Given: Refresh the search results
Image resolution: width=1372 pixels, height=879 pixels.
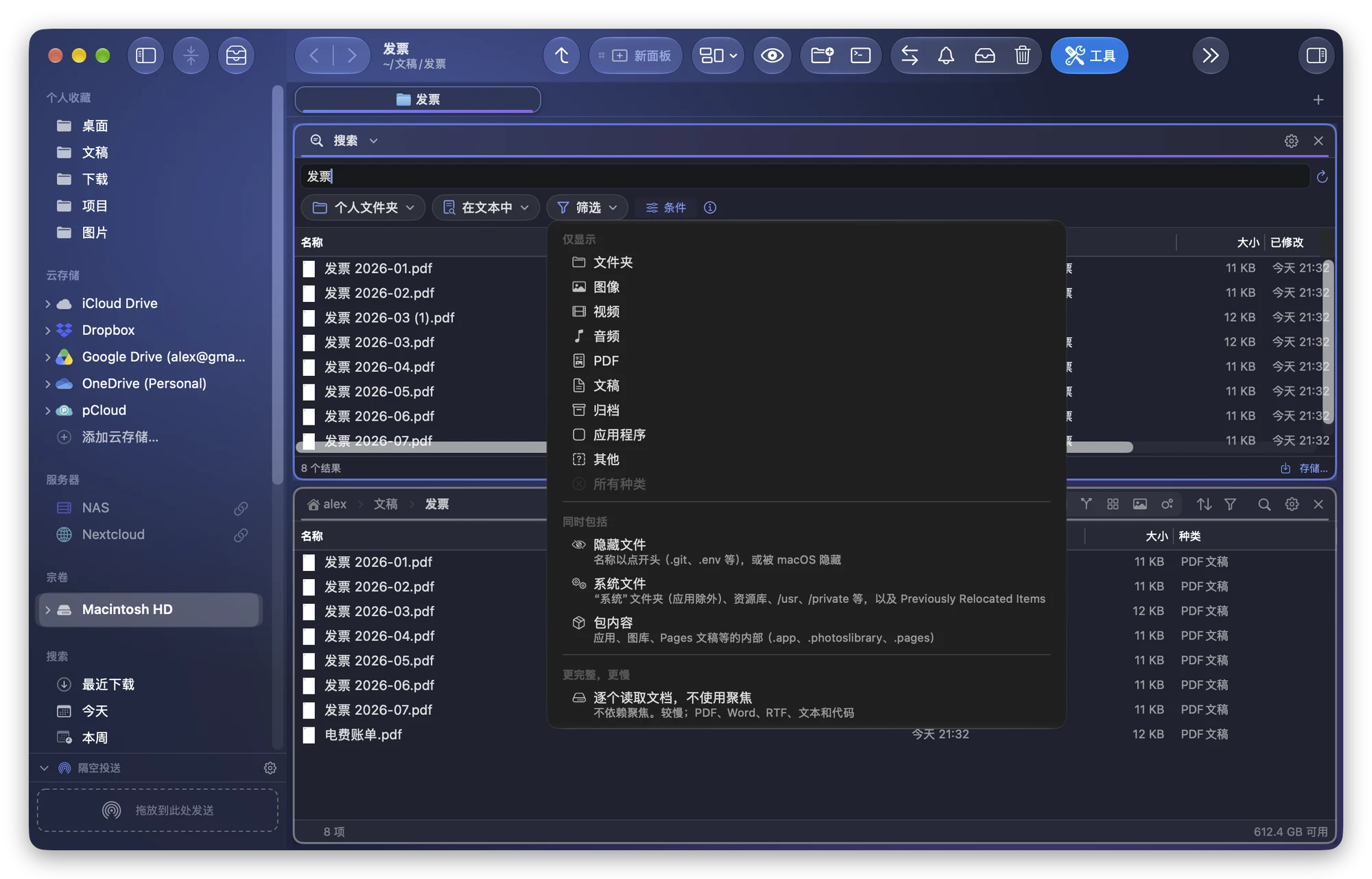Looking at the screenshot, I should point(1322,177).
